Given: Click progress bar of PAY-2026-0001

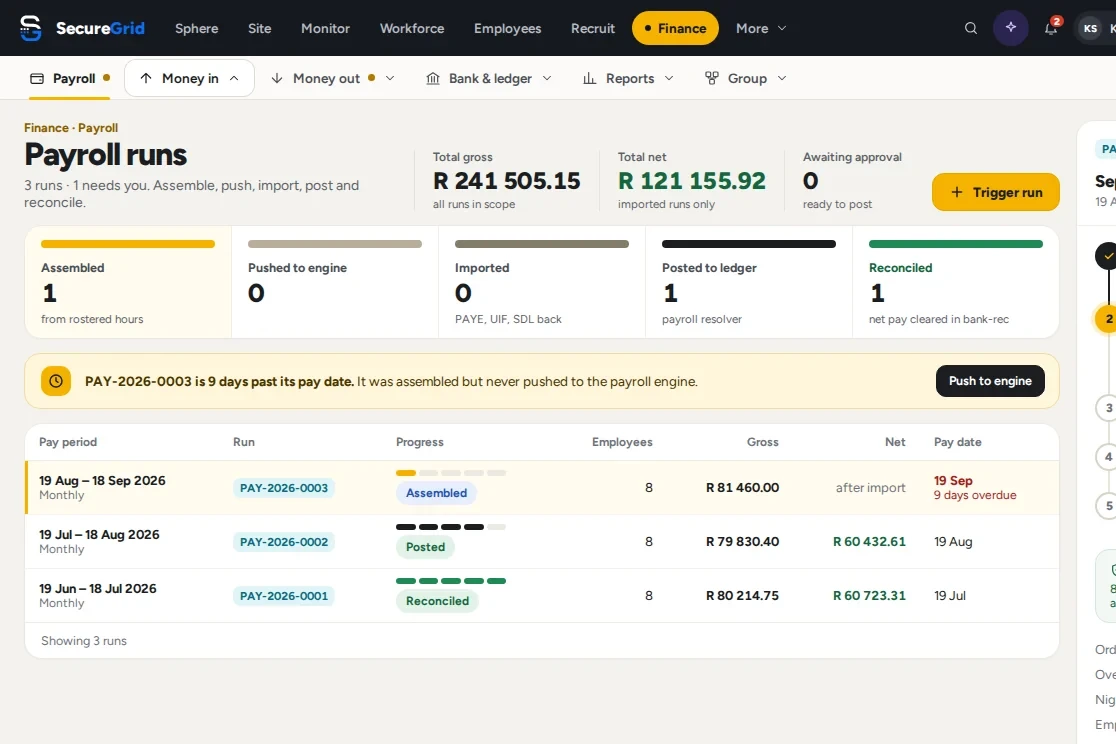Looking at the screenshot, I should coord(451,581).
